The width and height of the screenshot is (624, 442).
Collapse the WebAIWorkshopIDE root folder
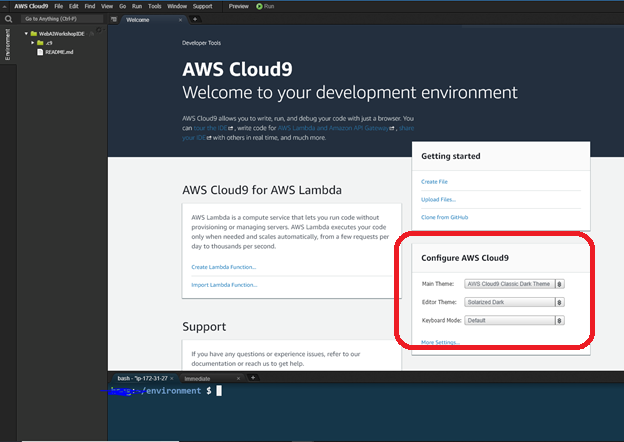[x=23, y=34]
